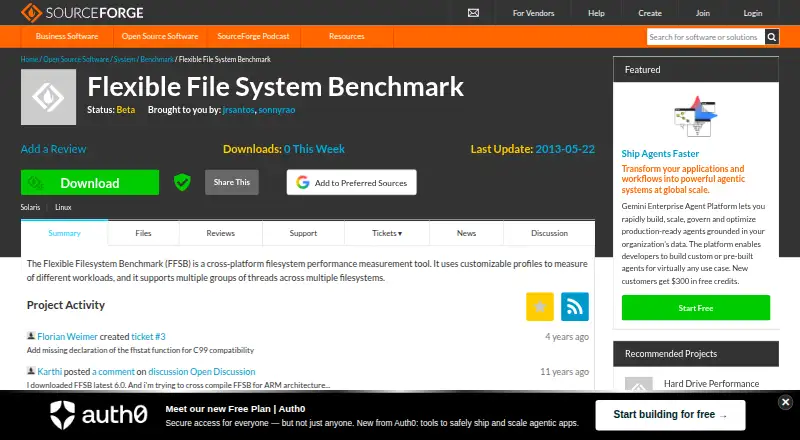Switch to the Files tab
The width and height of the screenshot is (800, 440).
pos(143,233)
